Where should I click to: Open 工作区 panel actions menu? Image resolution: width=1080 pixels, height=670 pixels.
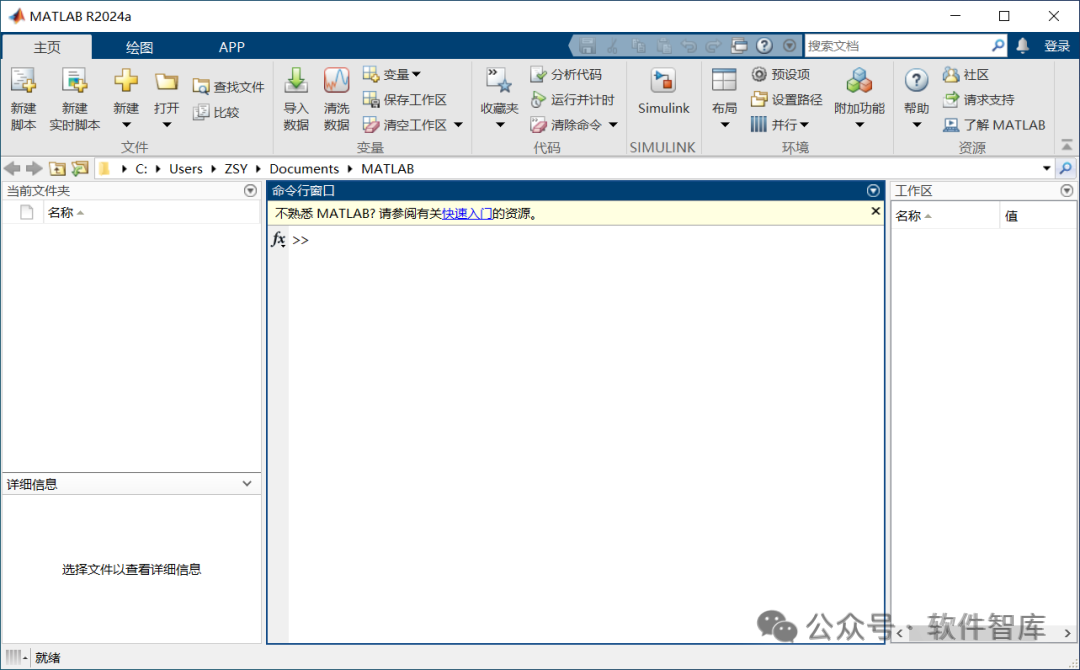(1066, 191)
